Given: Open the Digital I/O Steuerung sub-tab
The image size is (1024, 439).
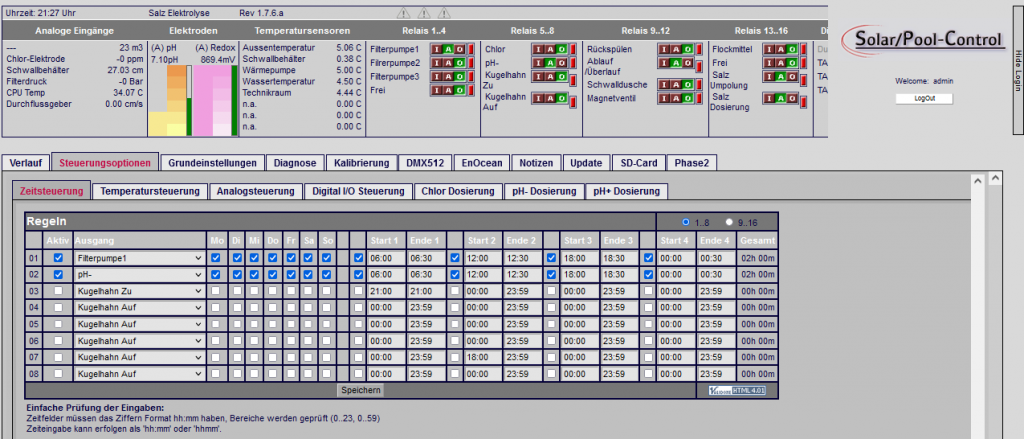Looking at the screenshot, I should click(x=359, y=191).
